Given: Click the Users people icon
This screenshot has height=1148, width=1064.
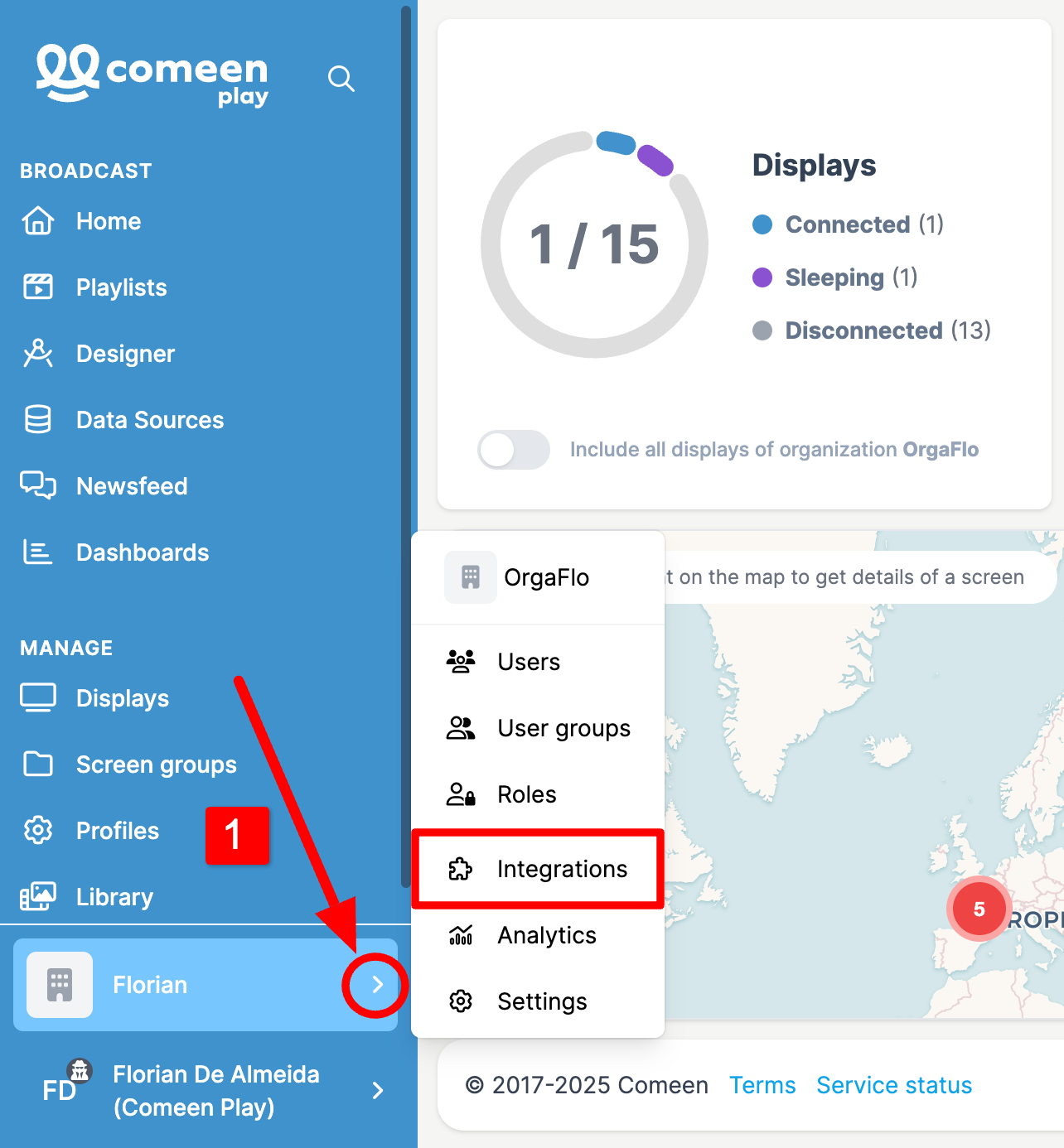Looking at the screenshot, I should coord(461,661).
